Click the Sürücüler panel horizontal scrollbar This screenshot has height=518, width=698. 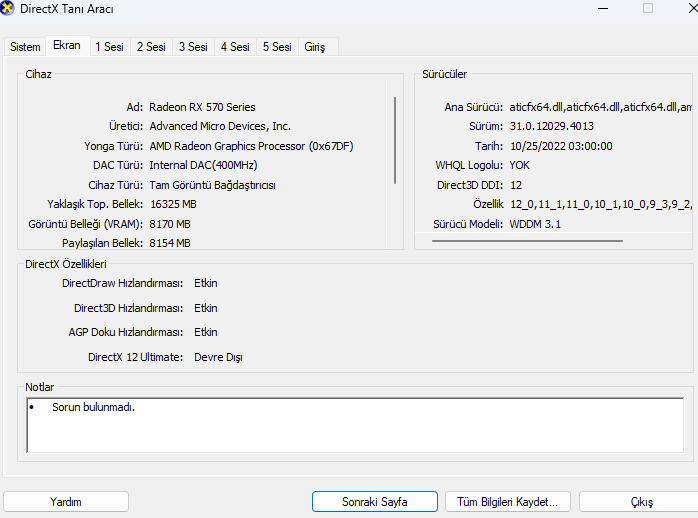coord(527,241)
